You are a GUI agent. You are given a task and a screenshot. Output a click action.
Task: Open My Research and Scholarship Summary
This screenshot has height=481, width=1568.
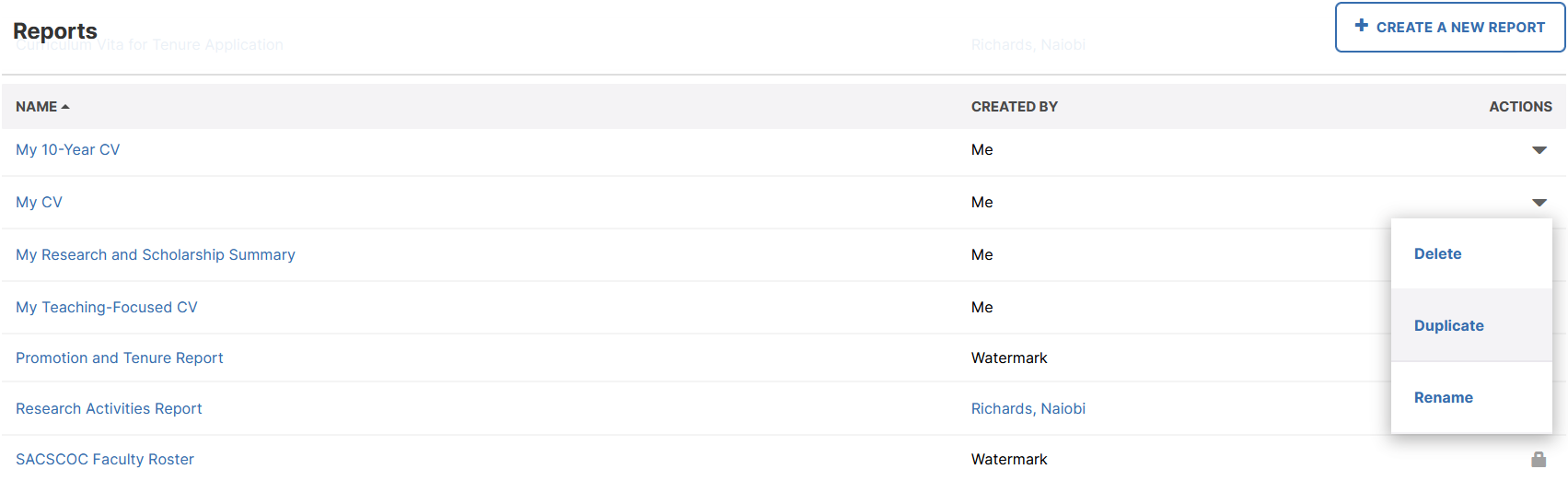coord(155,255)
